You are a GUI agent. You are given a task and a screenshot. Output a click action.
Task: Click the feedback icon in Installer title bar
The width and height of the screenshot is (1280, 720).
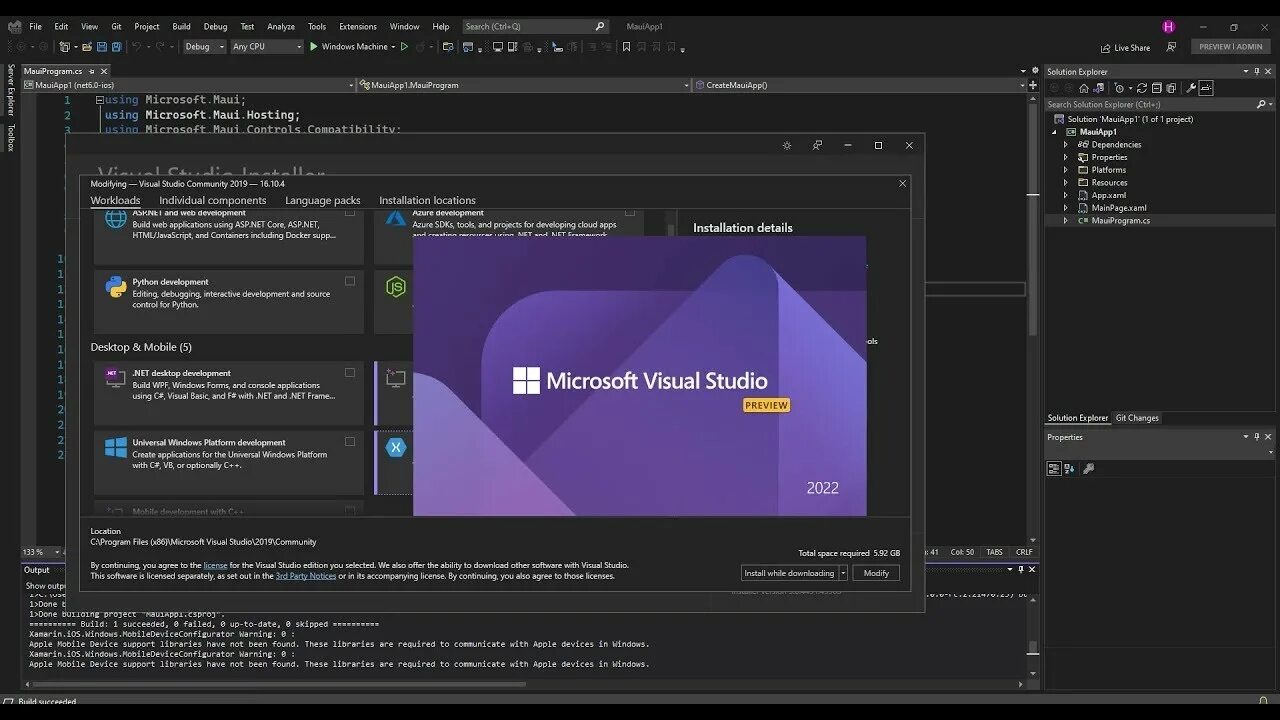(x=817, y=145)
